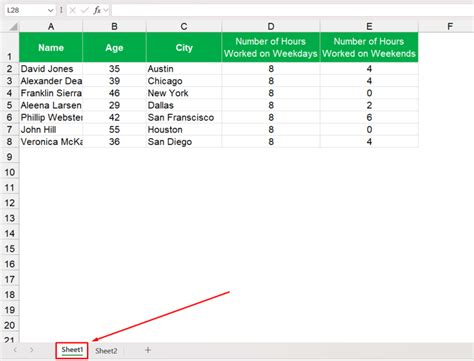The width and height of the screenshot is (474, 361).
Task: Select row 1 header
Action: (9, 47)
